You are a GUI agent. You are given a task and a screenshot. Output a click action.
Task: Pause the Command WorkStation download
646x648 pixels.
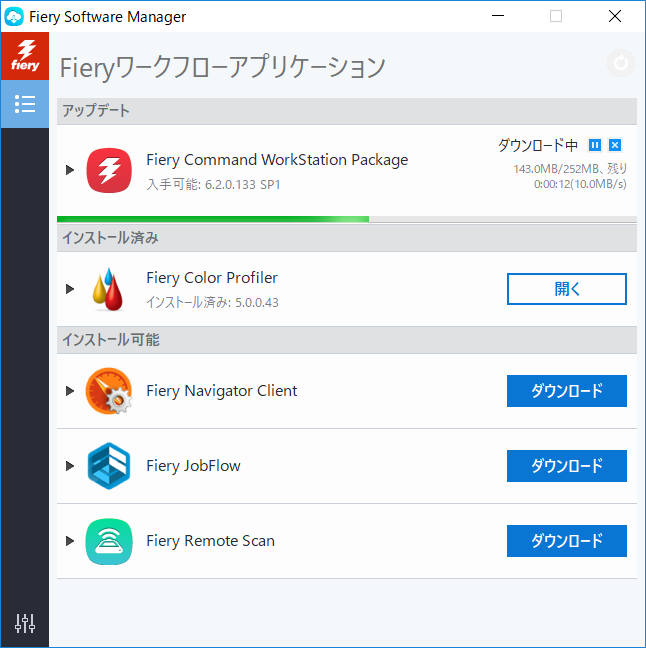point(595,145)
